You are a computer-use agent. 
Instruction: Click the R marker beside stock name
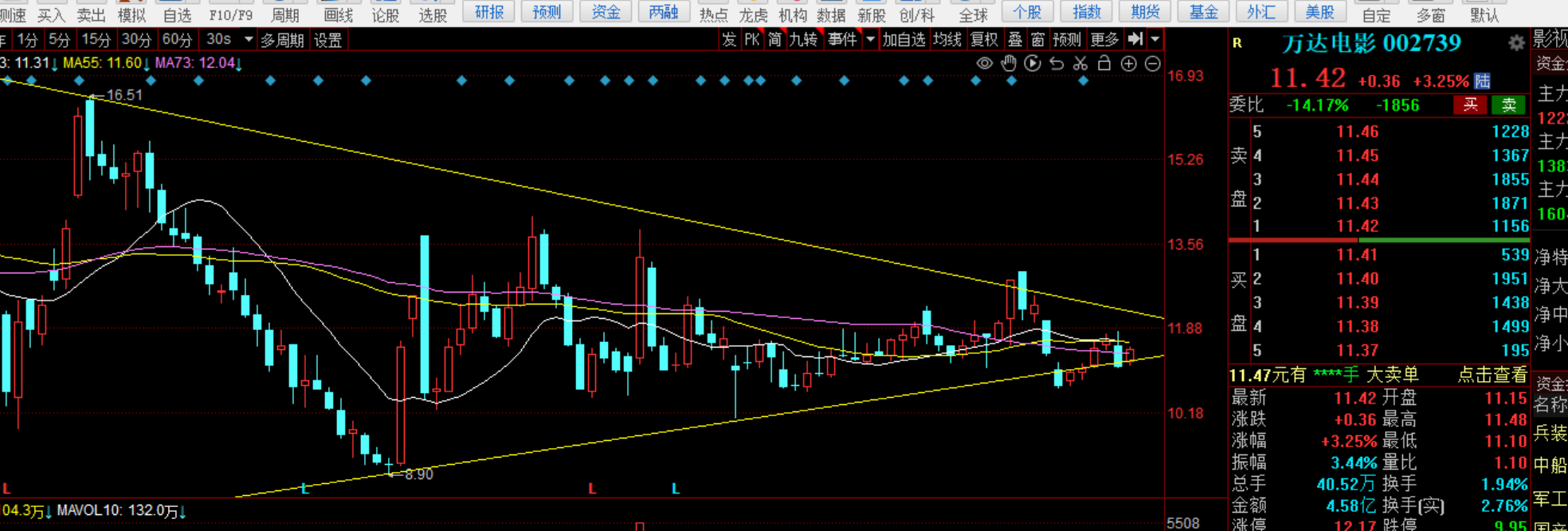point(1237,43)
